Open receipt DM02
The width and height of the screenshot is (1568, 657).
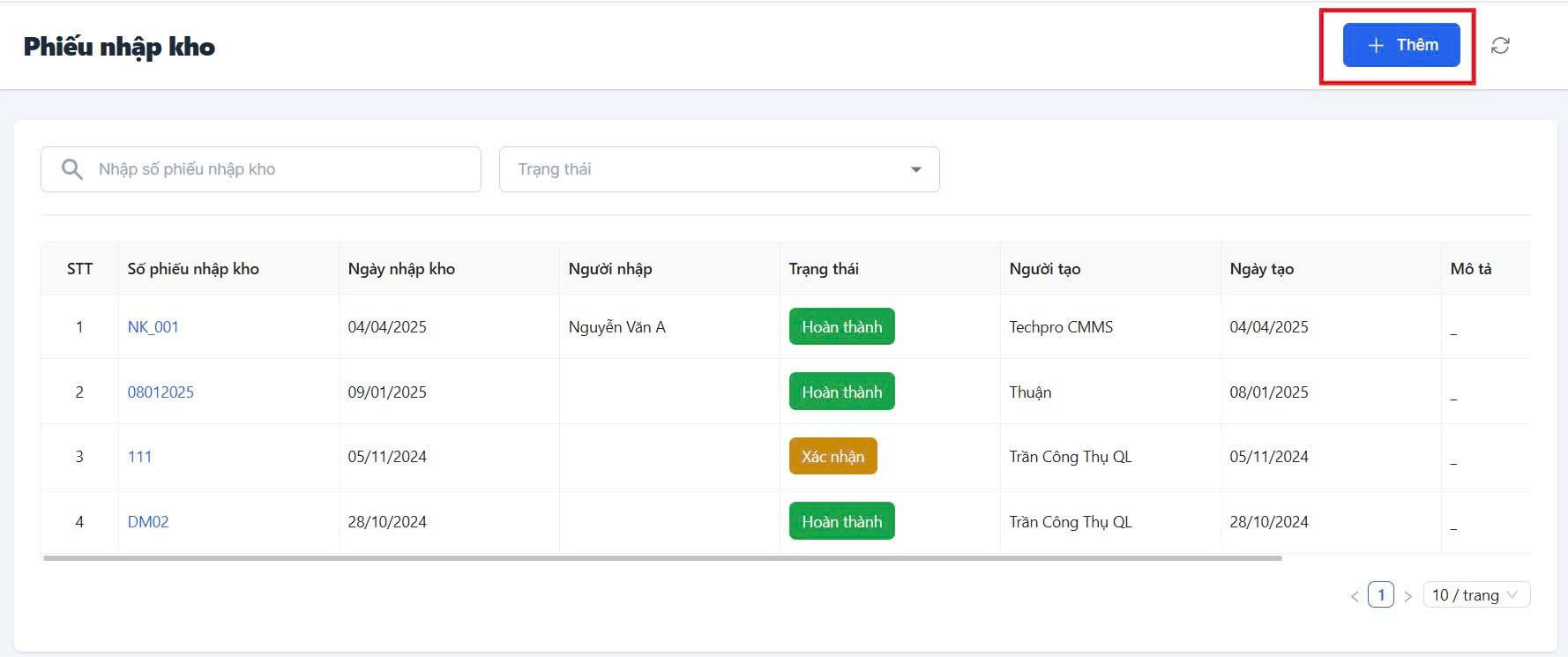(148, 522)
